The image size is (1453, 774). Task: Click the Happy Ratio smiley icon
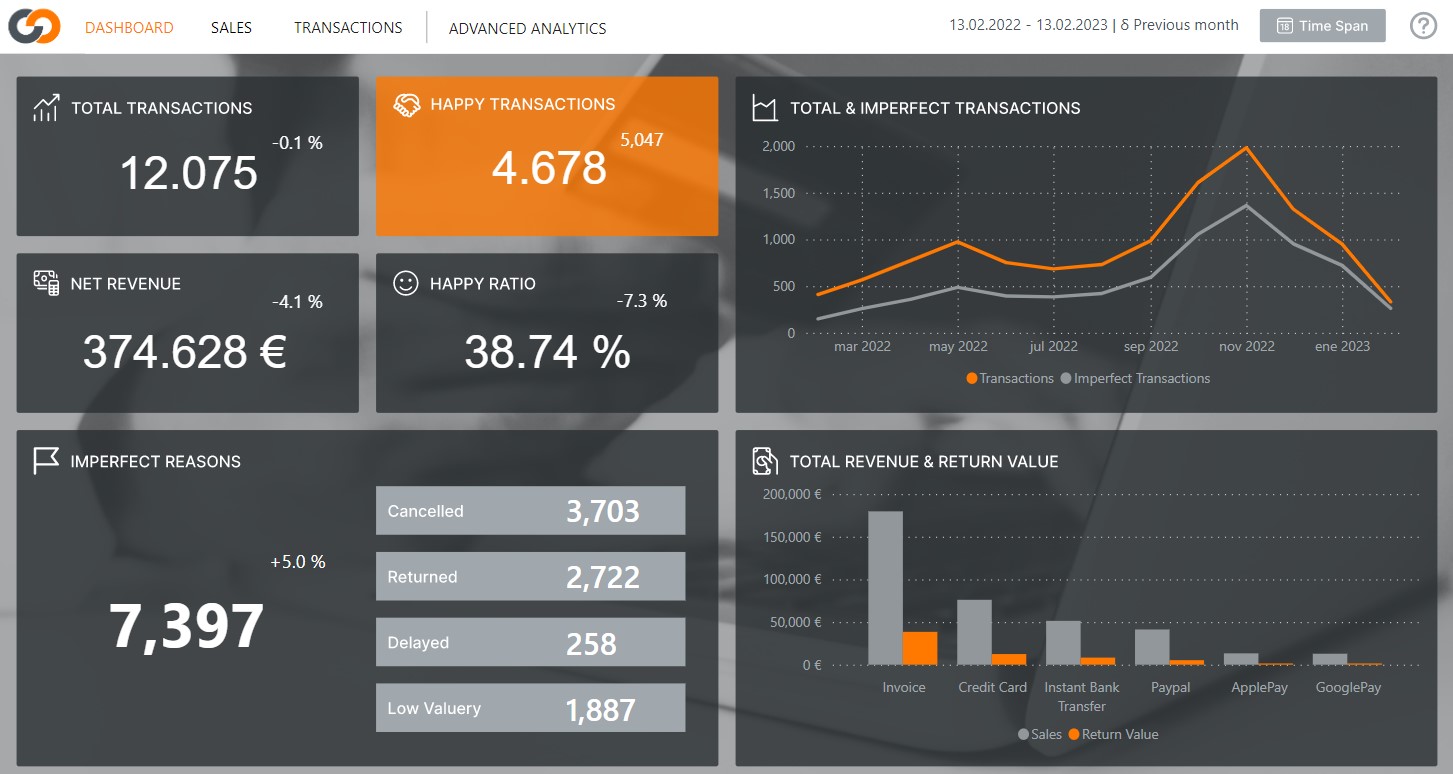(x=405, y=283)
